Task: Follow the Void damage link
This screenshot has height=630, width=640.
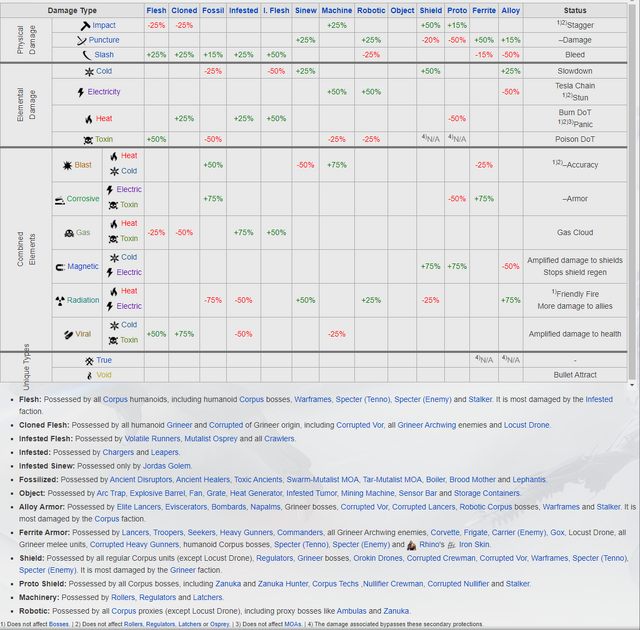Action: pos(104,375)
